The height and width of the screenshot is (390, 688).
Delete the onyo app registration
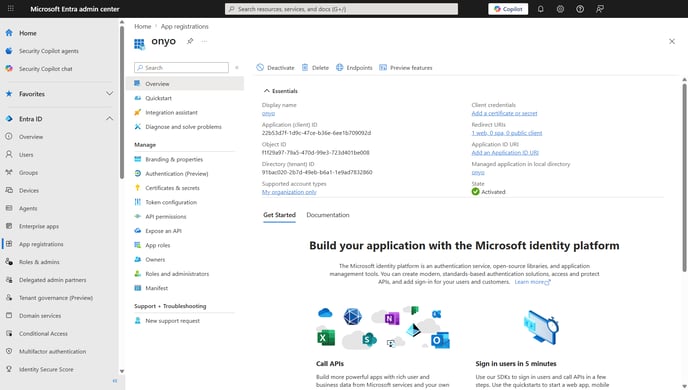(315, 68)
